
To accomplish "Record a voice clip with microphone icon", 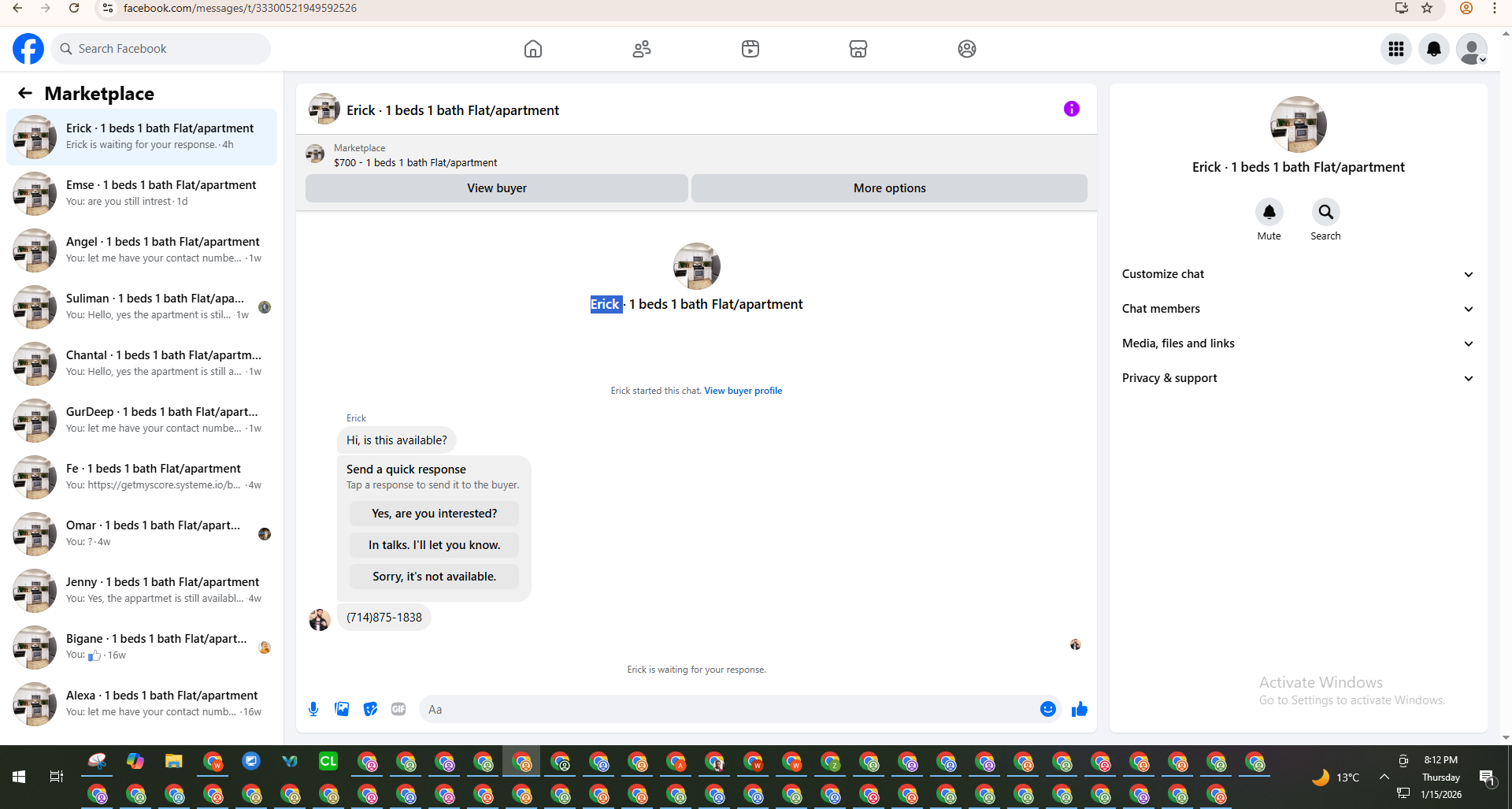I will pyautogui.click(x=313, y=709).
